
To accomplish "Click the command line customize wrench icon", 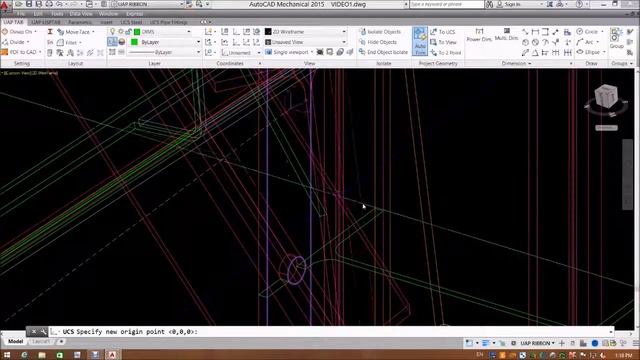I will [x=43, y=331].
